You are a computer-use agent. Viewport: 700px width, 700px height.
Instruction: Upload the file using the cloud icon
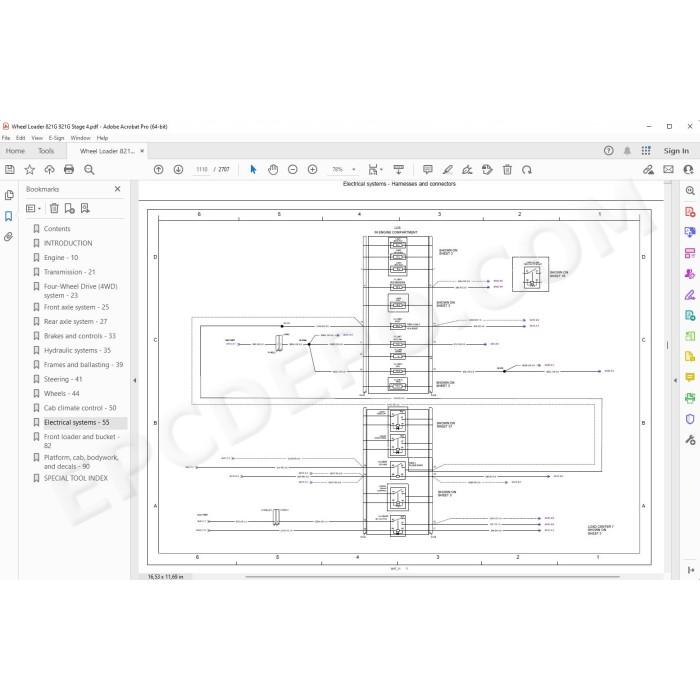point(49,170)
